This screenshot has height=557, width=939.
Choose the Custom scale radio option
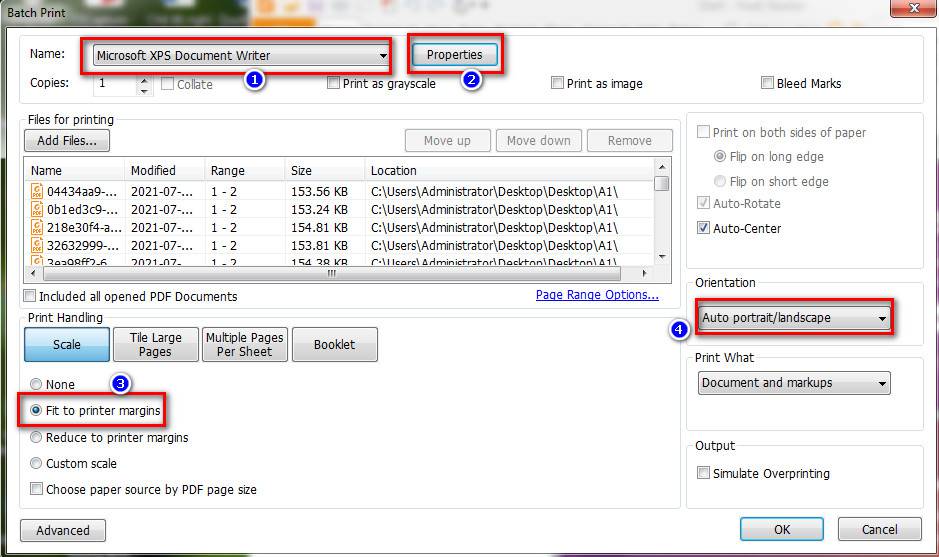click(36, 463)
